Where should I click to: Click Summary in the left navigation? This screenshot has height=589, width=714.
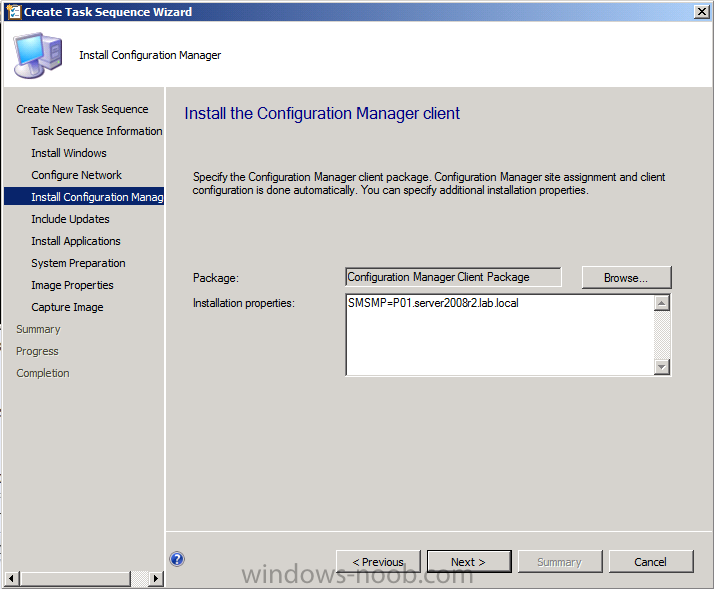pos(38,329)
